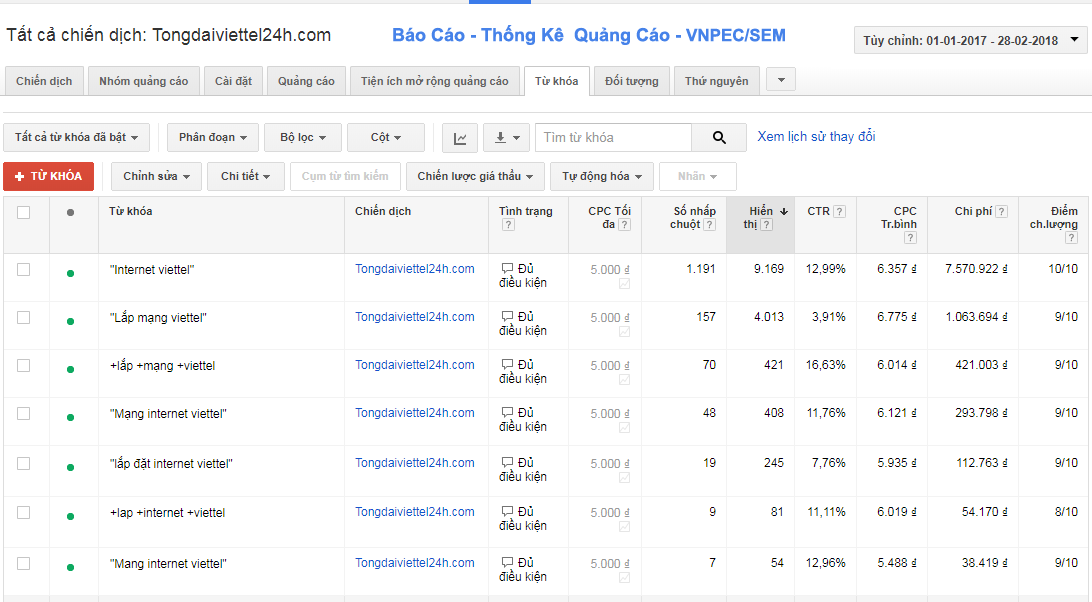The width and height of the screenshot is (1092, 602).
Task: Switch to the Chiến dịch tab
Action: pyautogui.click(x=44, y=81)
